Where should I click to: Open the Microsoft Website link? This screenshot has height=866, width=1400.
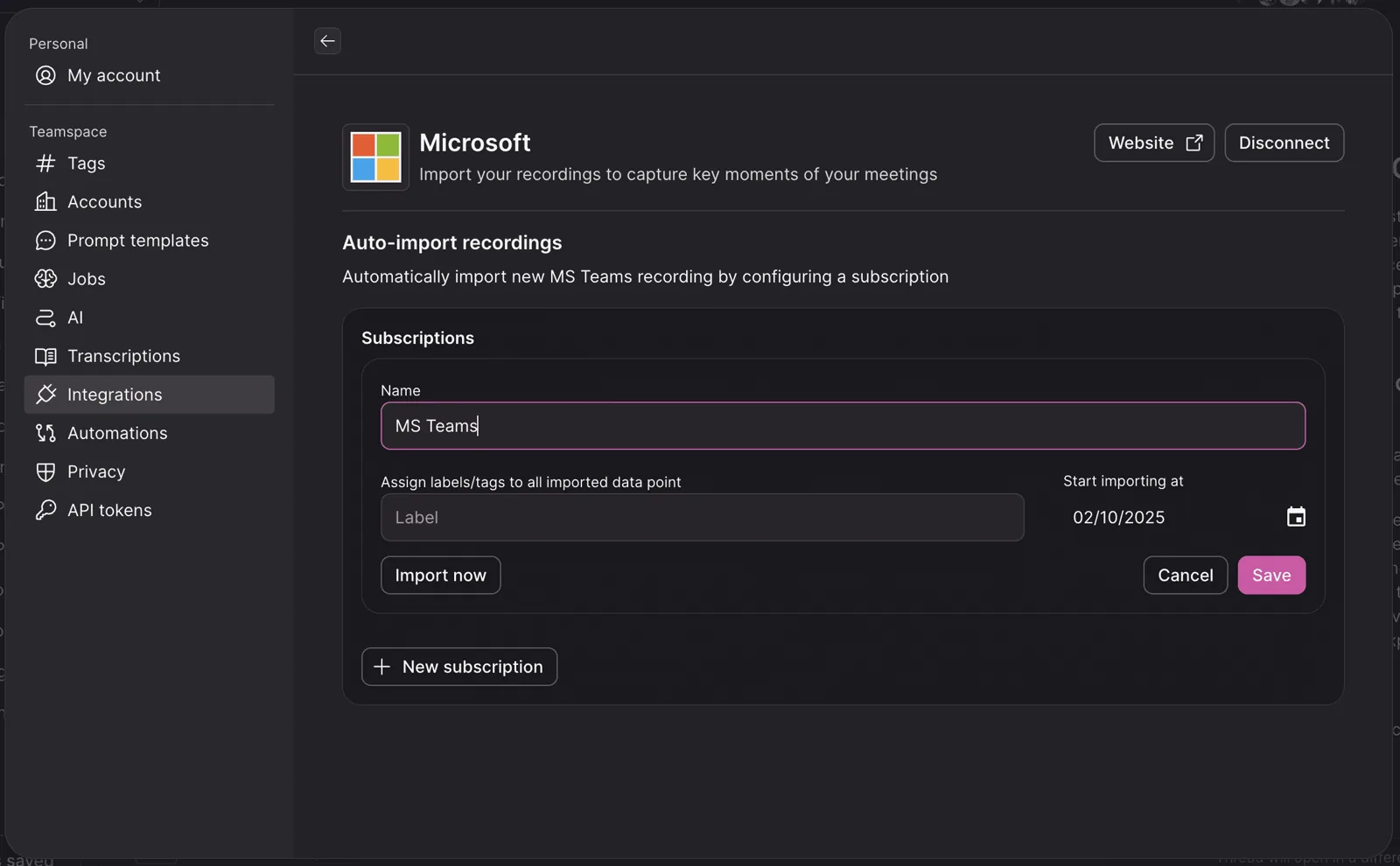tap(1154, 143)
